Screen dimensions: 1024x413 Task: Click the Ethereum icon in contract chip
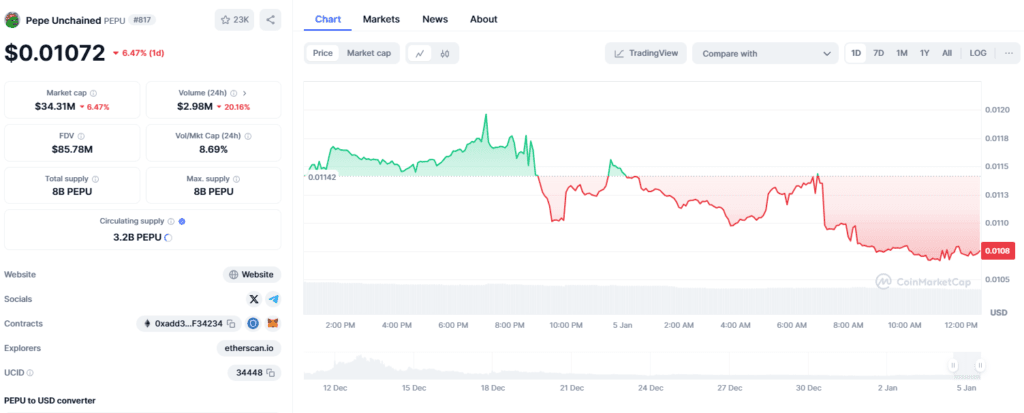click(x=147, y=323)
